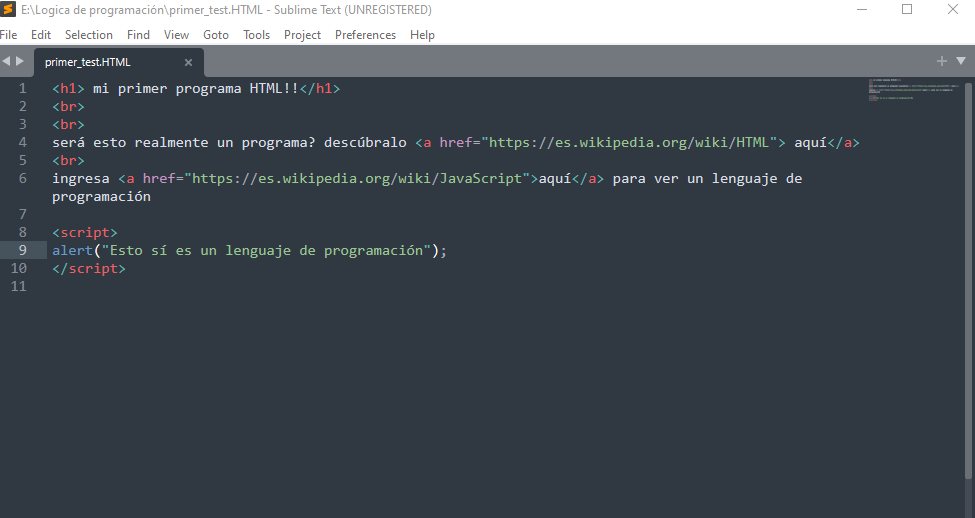Open the Tools menu
This screenshot has width=975, height=518.
coord(256,35)
